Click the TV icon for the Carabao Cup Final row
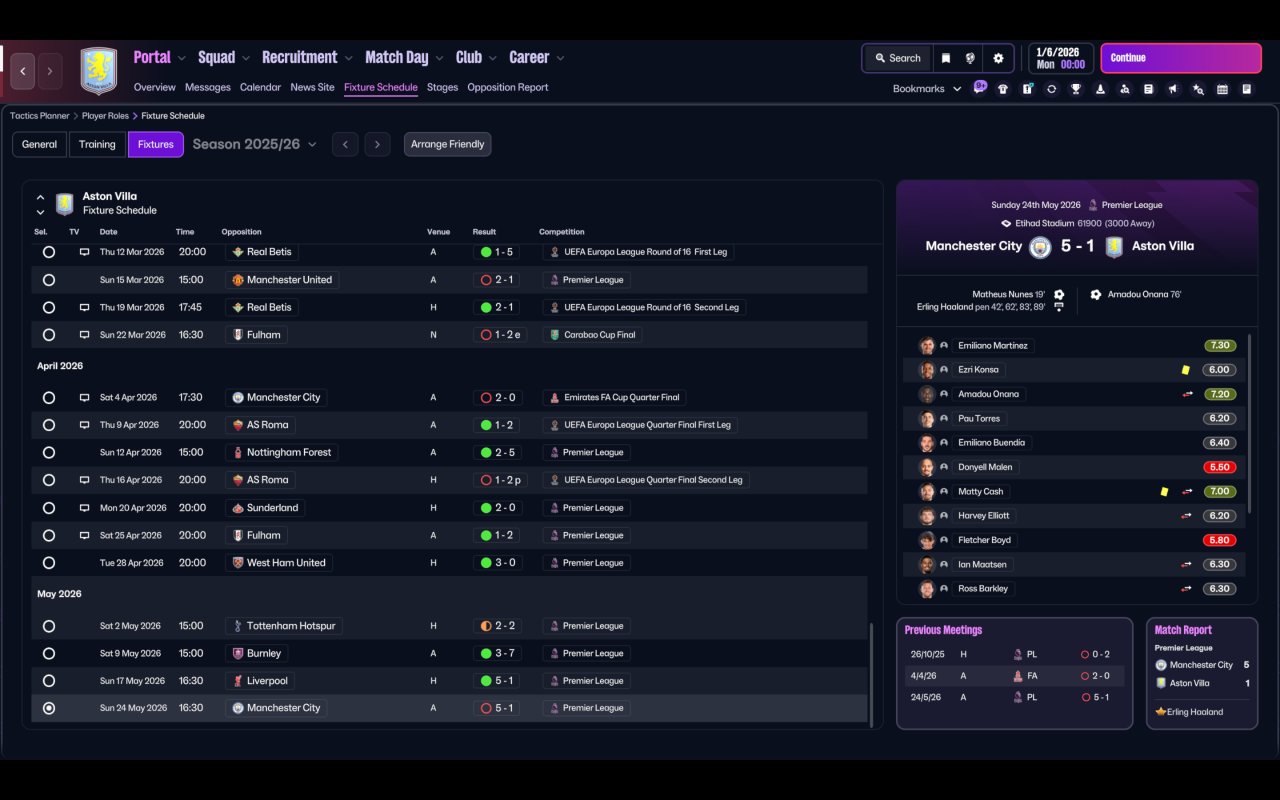1280x800 pixels. click(x=85, y=335)
